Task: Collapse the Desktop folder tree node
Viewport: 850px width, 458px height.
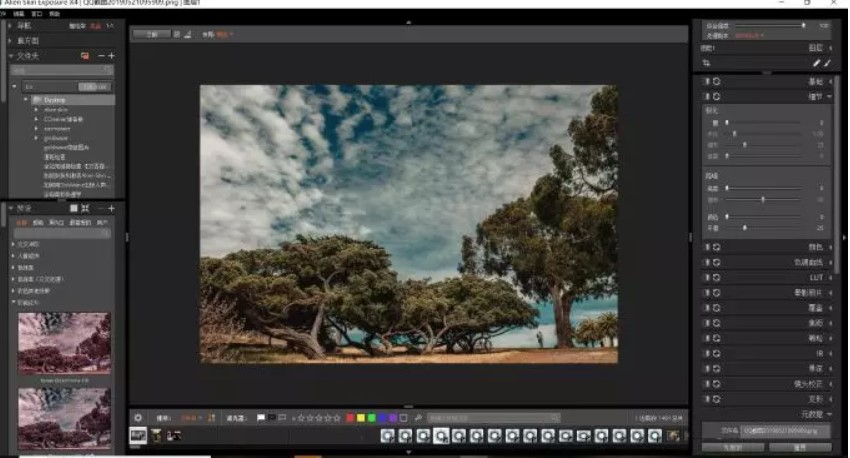Action: 25,101
